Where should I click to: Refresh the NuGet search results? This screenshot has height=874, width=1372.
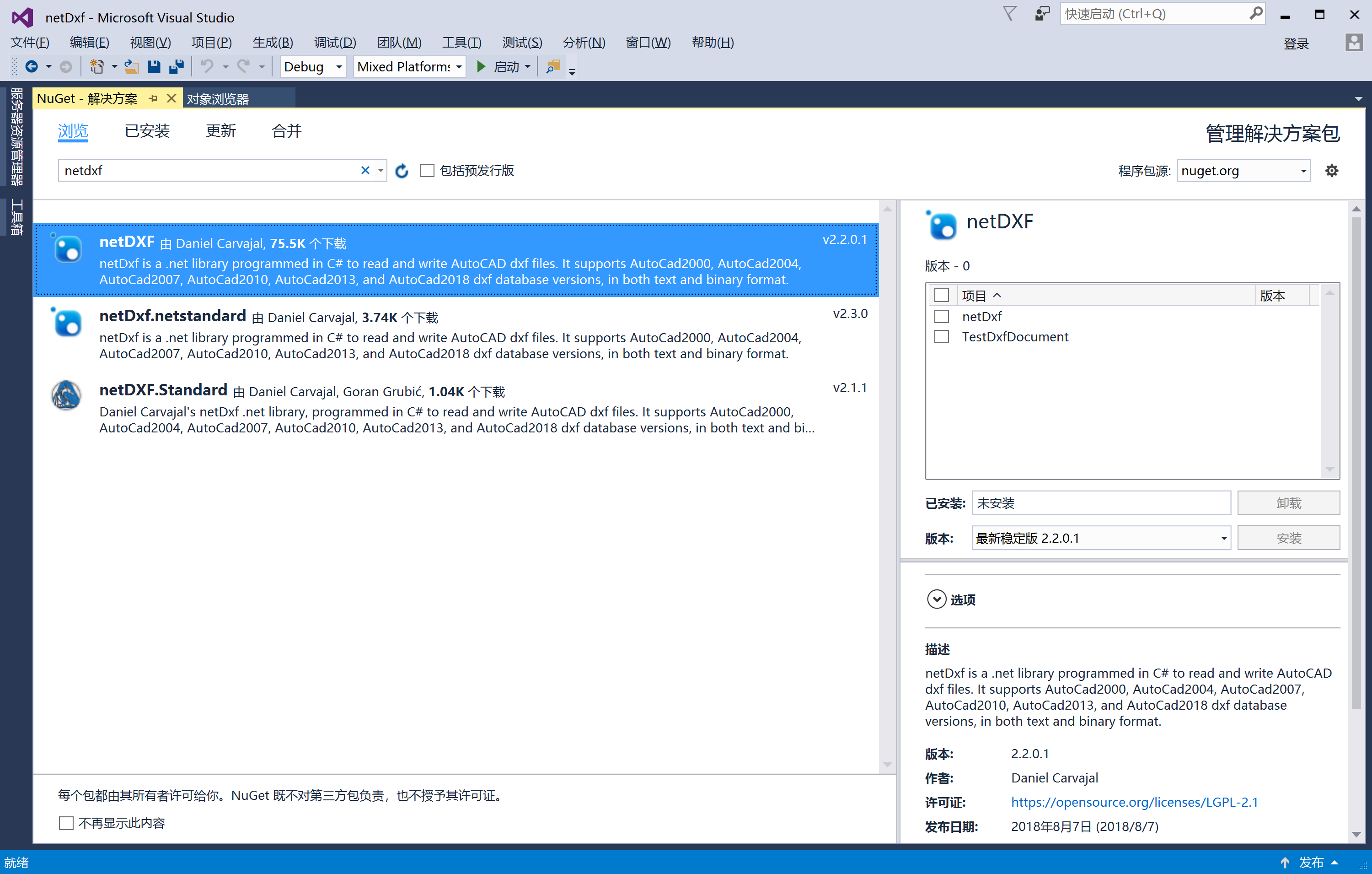click(x=402, y=170)
